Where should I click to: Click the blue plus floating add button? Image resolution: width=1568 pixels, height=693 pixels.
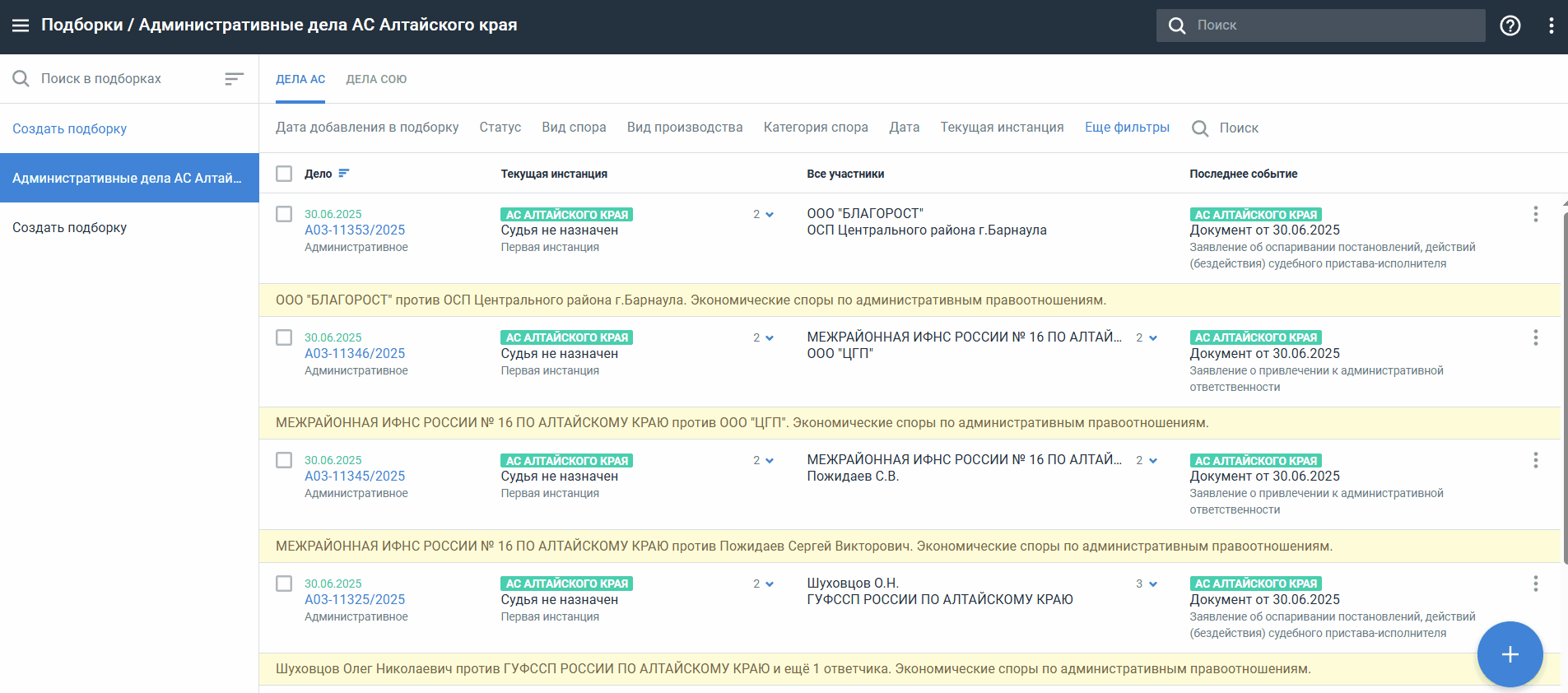(1510, 654)
